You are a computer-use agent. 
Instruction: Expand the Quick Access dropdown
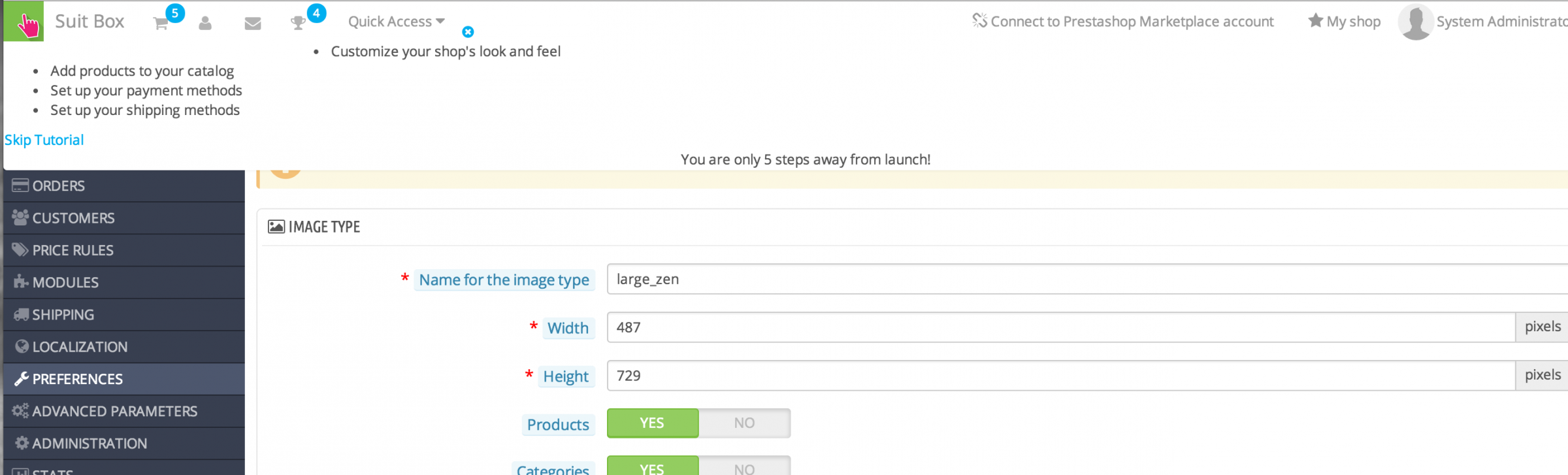(396, 22)
